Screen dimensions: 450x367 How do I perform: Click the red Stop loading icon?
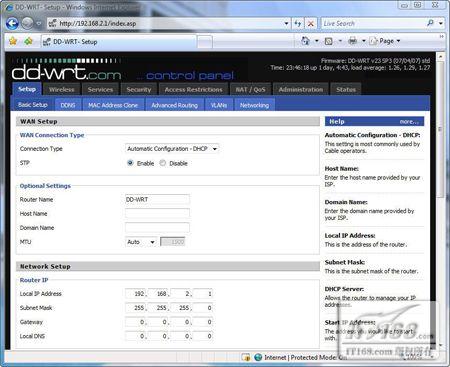[311, 24]
